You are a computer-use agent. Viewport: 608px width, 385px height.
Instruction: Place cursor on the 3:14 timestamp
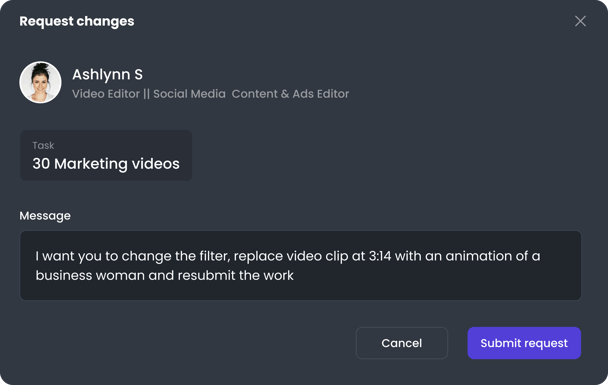click(380, 256)
